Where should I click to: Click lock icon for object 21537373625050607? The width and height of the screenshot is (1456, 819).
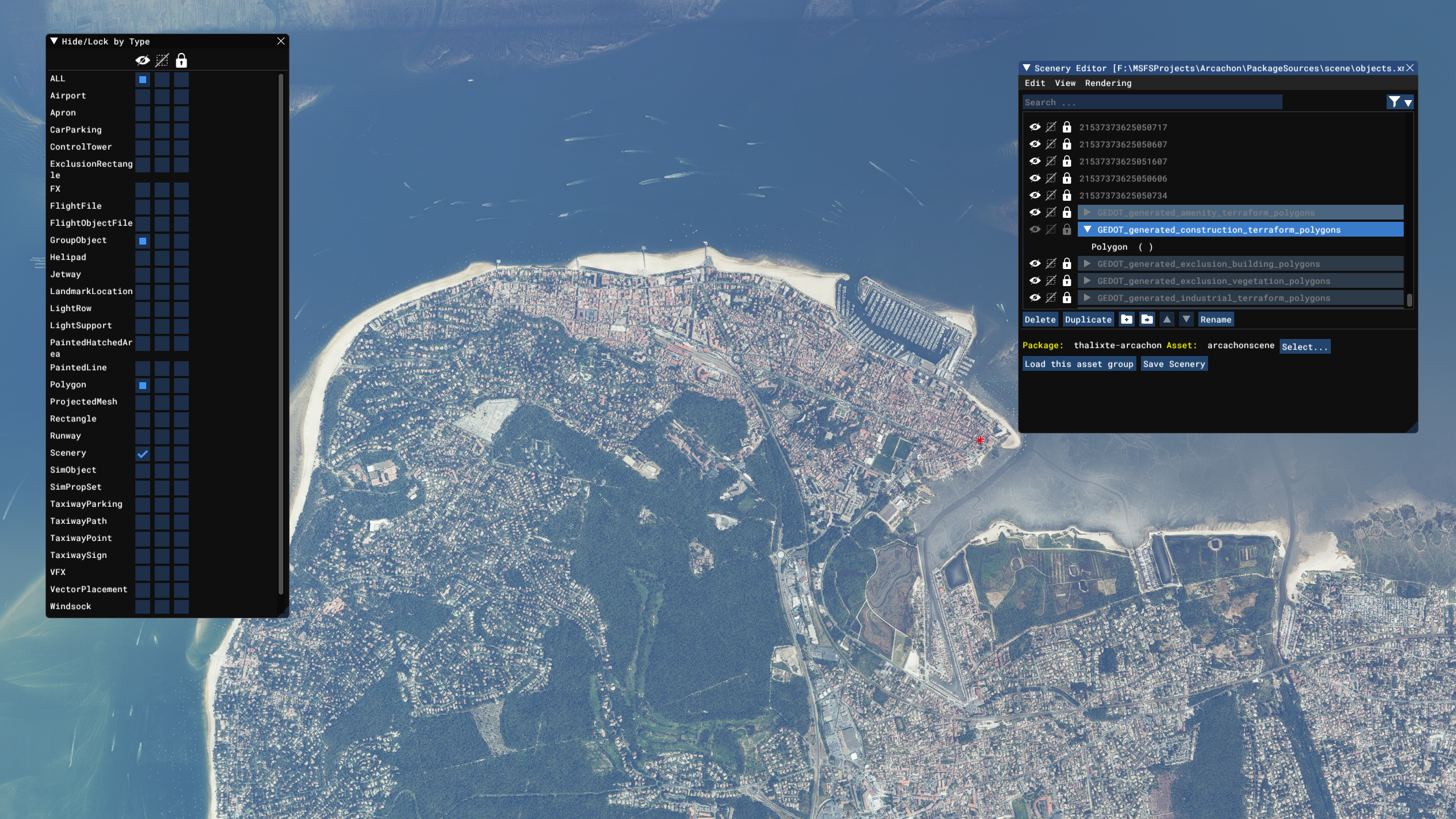(1067, 144)
